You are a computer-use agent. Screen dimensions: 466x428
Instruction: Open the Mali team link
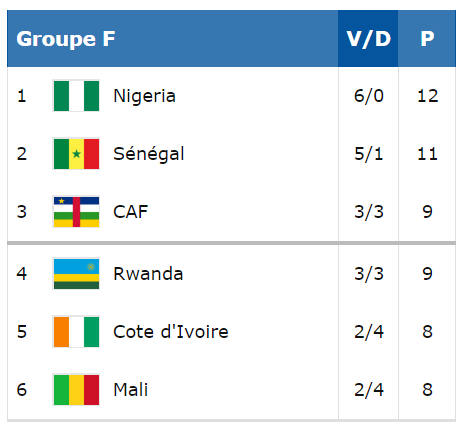tap(131, 390)
